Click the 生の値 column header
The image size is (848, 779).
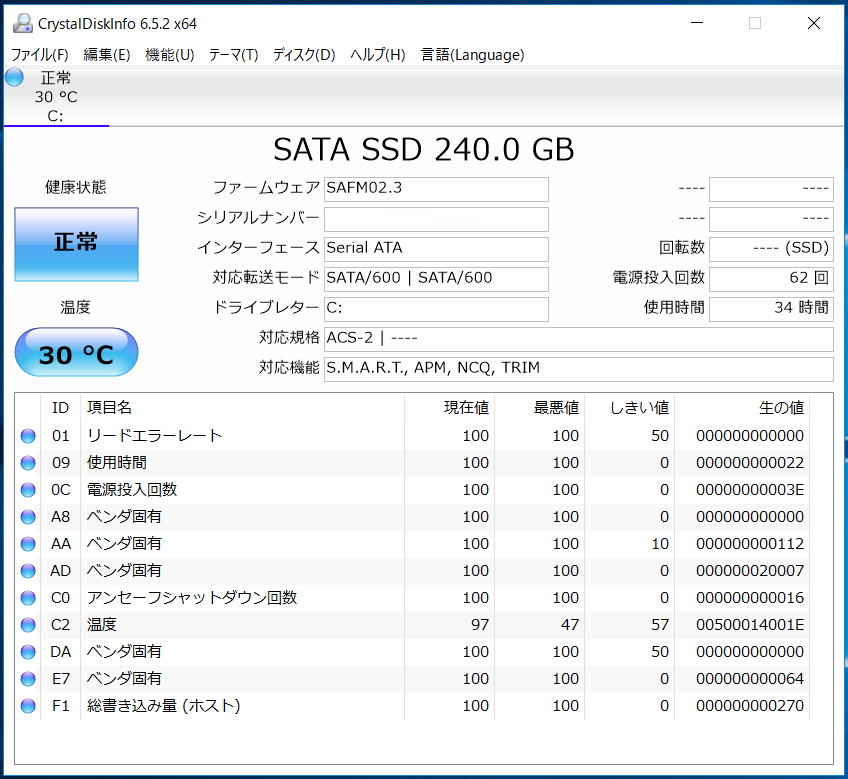point(742,407)
